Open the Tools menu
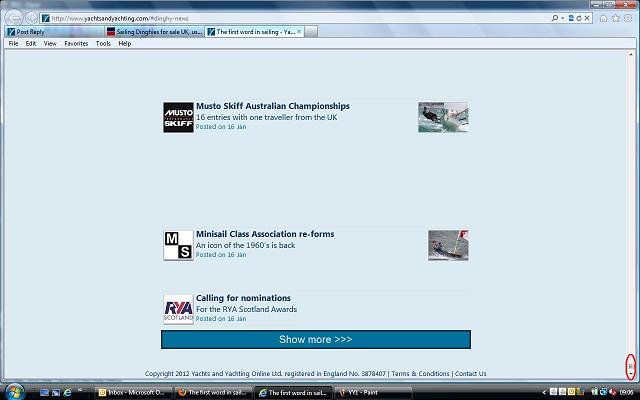 (103, 43)
